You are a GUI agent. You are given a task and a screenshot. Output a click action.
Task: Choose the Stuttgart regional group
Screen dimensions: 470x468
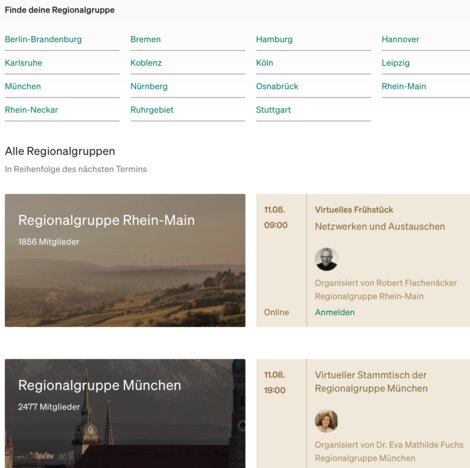273,110
